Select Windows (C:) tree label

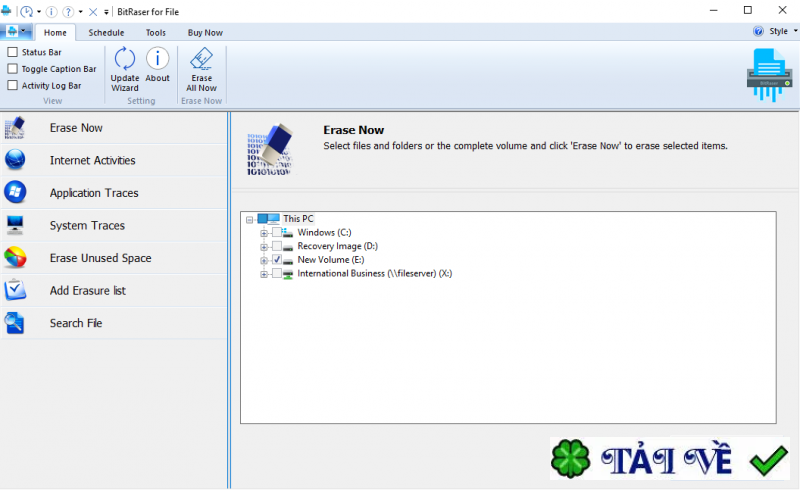pos(324,232)
